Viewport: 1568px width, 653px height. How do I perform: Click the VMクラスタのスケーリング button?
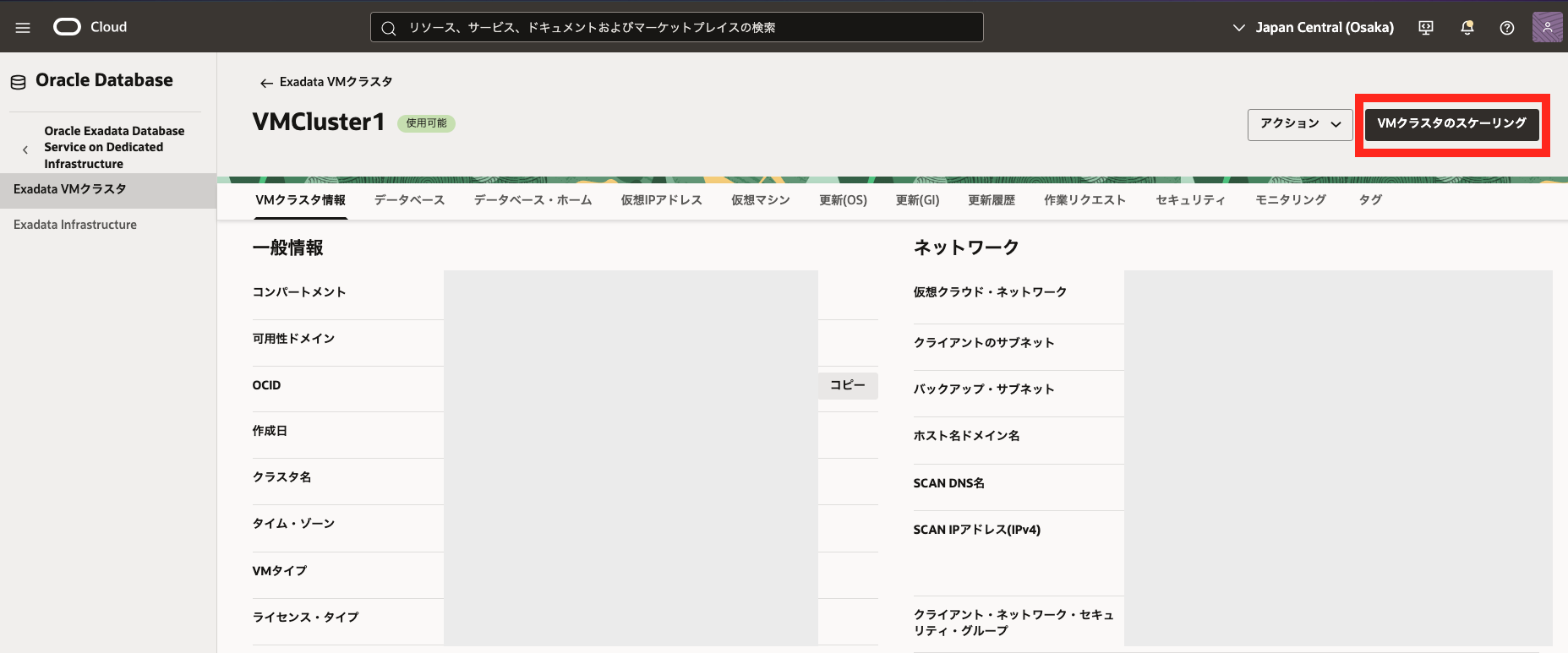pyautogui.click(x=1451, y=124)
